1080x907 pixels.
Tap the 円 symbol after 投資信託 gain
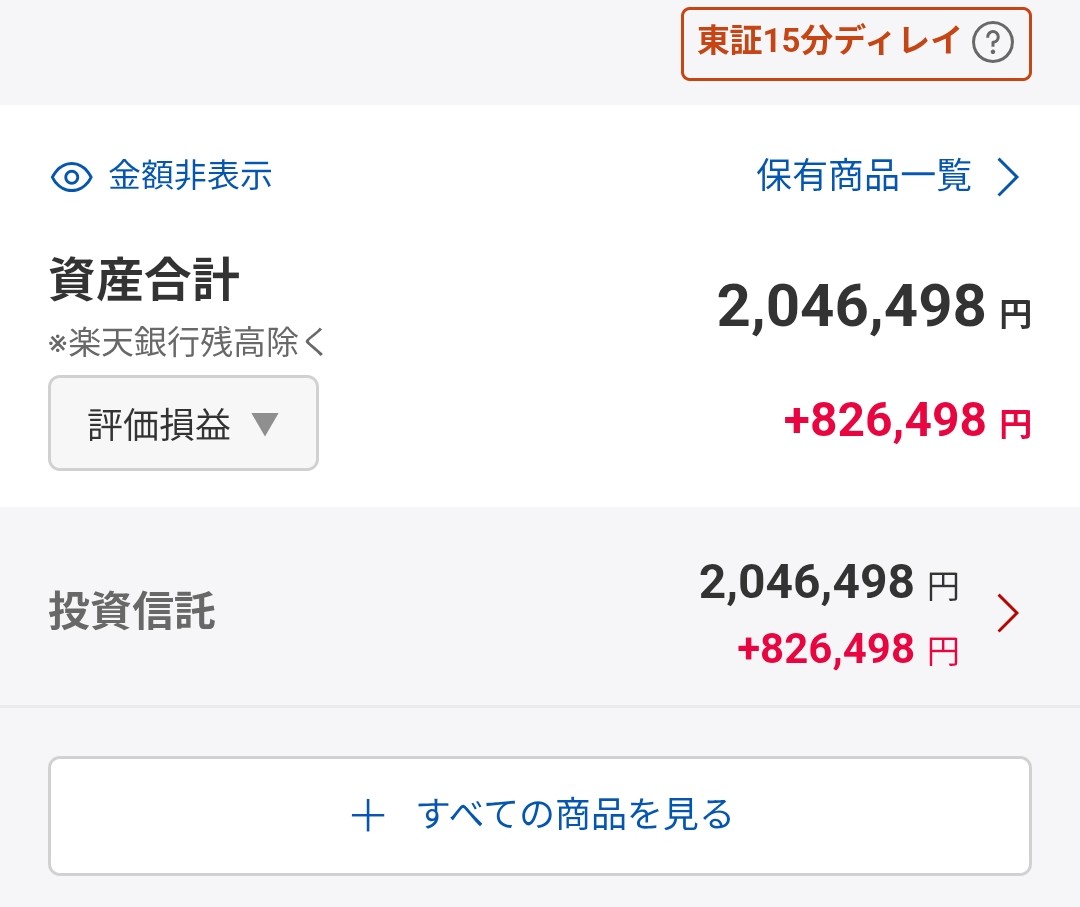(x=943, y=652)
